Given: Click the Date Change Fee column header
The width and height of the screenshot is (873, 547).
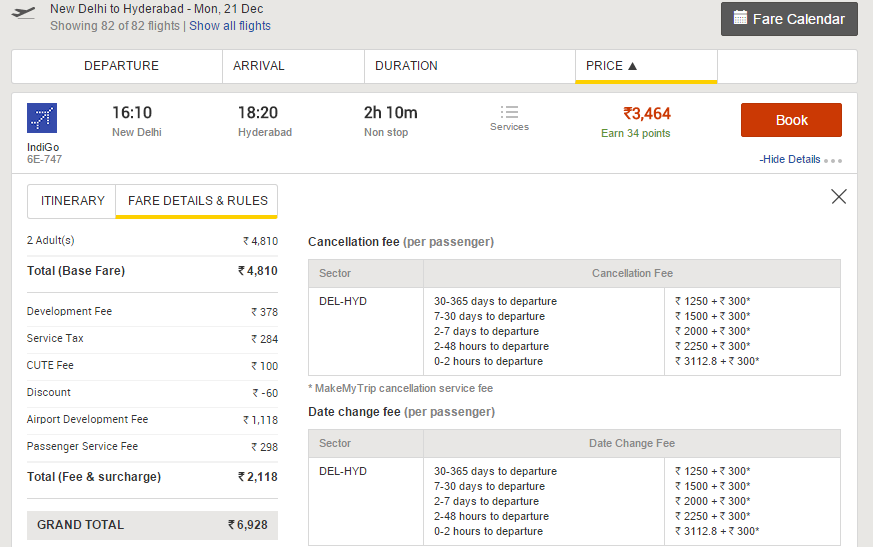Looking at the screenshot, I should pyautogui.click(x=632, y=443).
